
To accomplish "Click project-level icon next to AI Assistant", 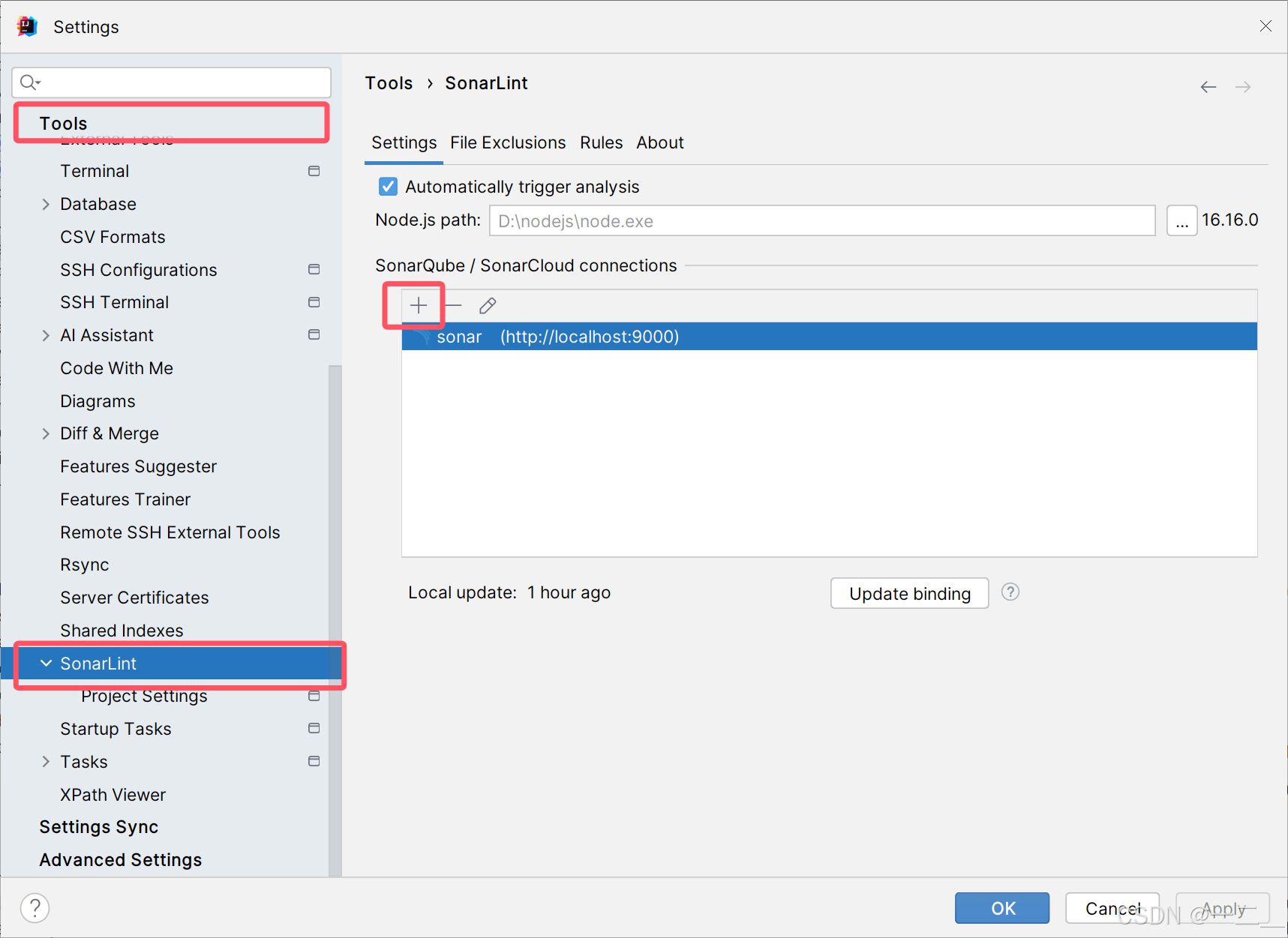I will [314, 334].
